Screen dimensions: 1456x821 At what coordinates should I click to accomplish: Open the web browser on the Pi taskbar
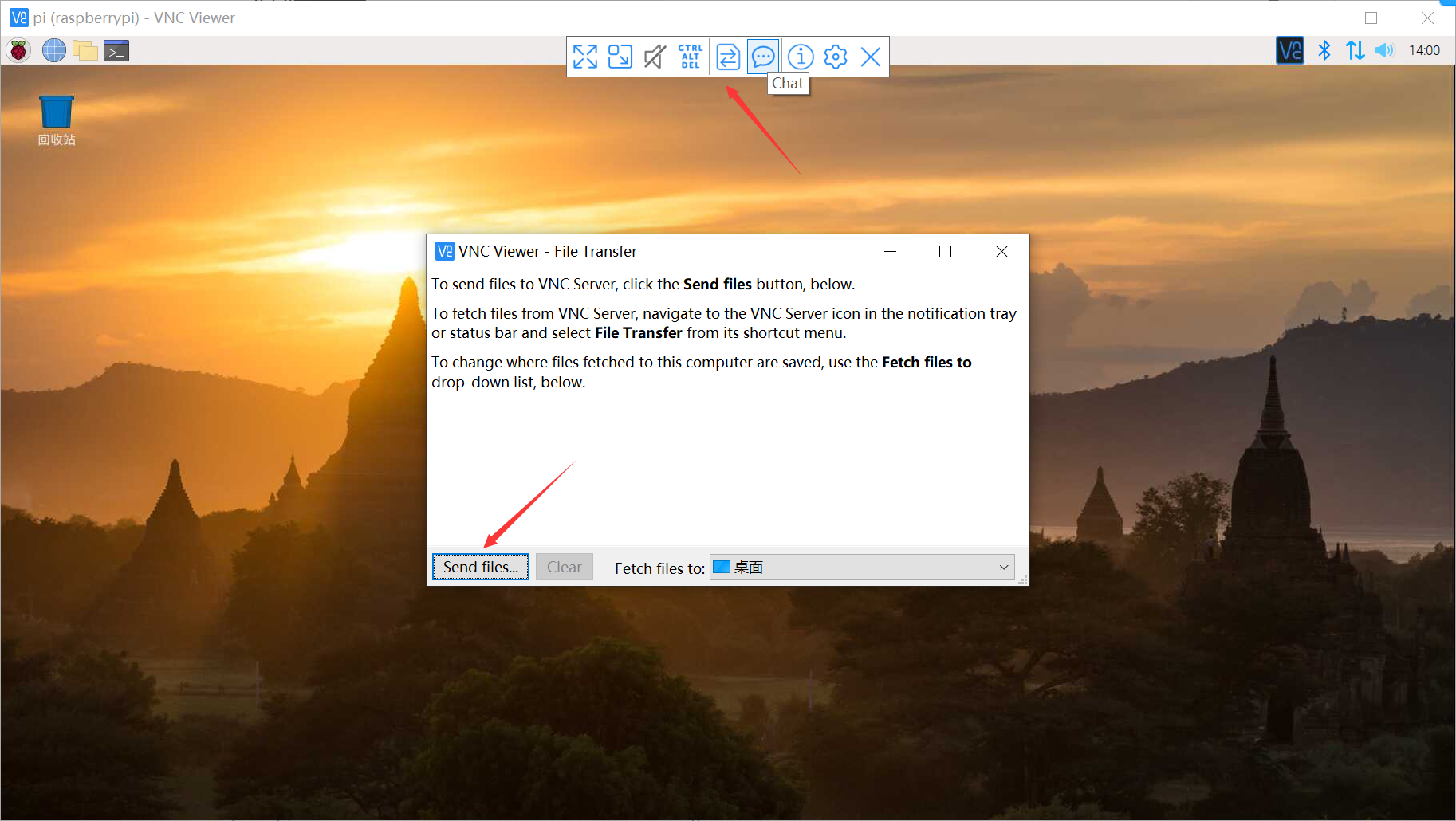(53, 50)
